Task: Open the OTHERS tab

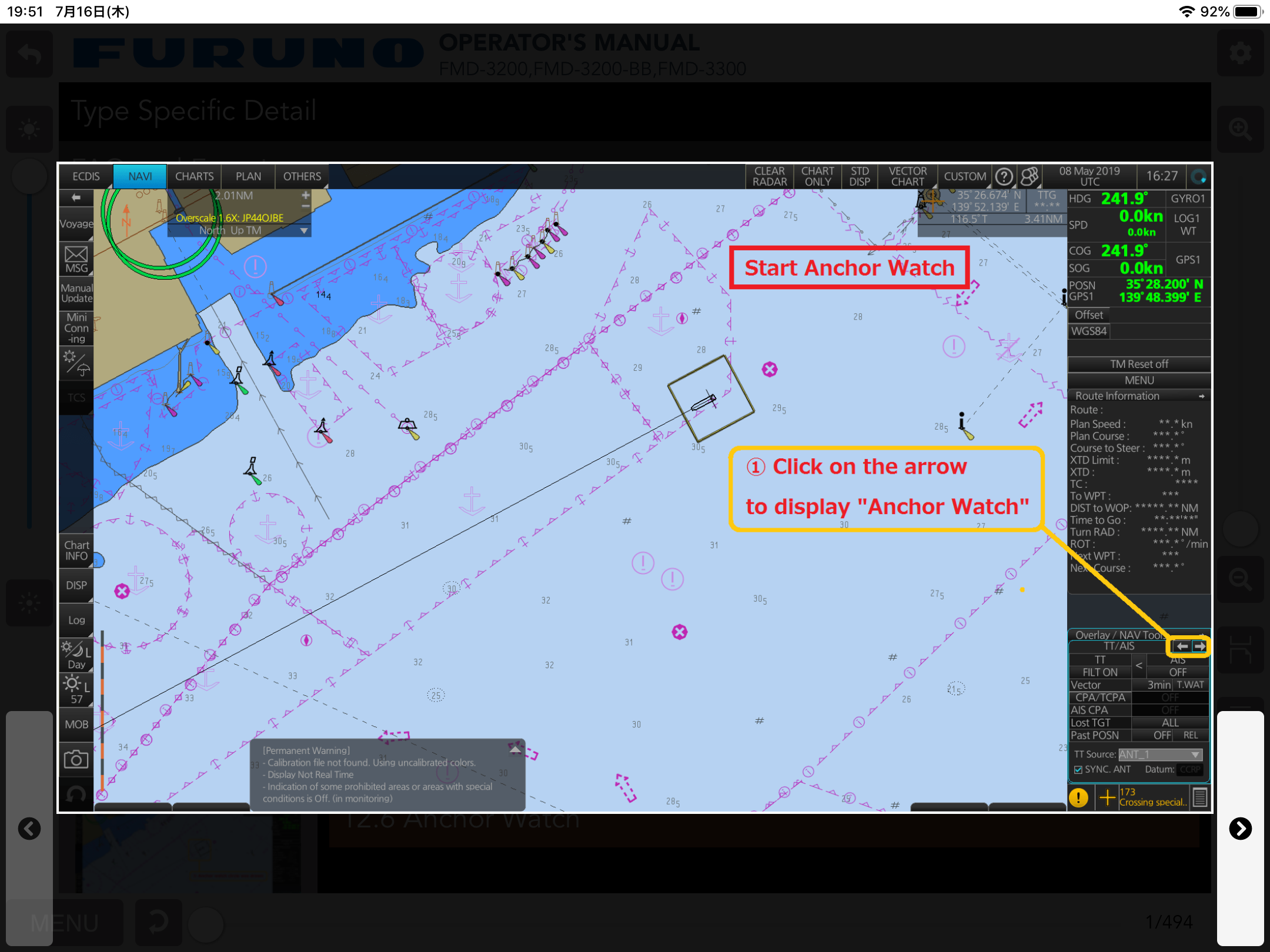Action: click(x=302, y=176)
